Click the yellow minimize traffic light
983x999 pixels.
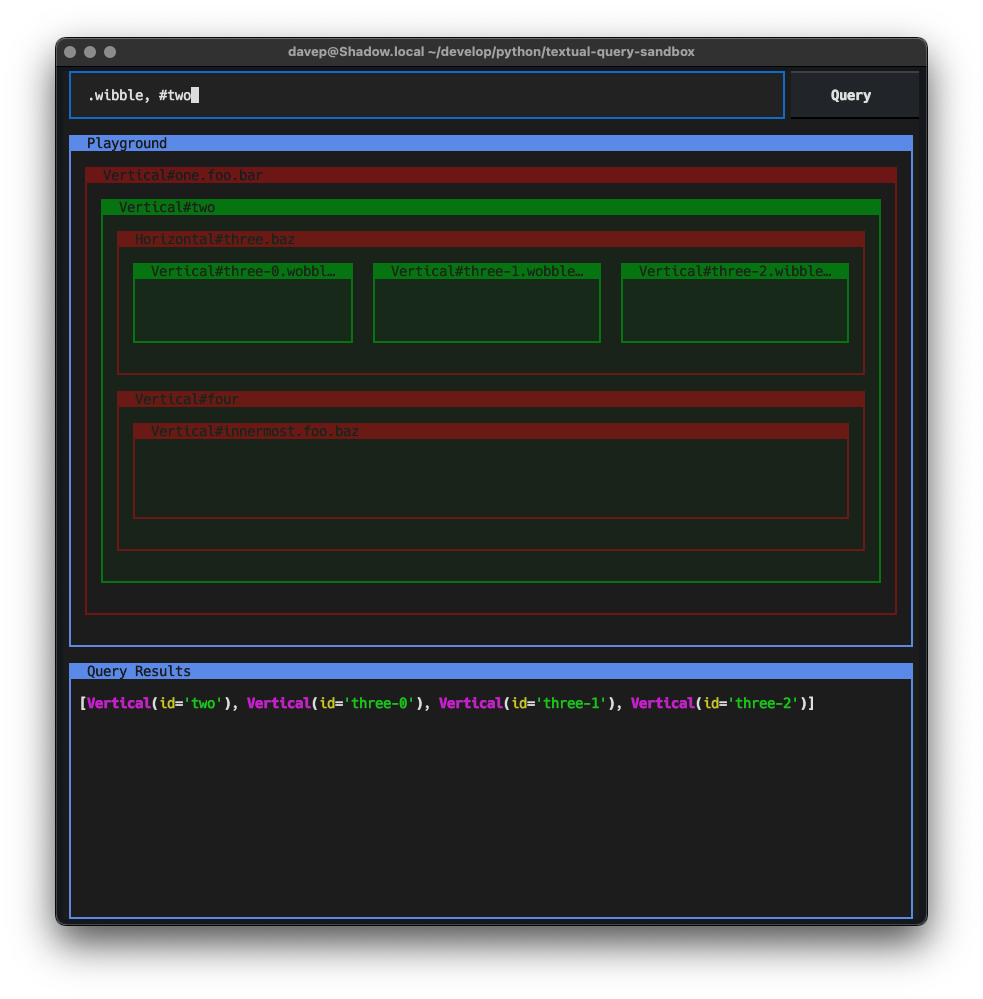tap(89, 51)
